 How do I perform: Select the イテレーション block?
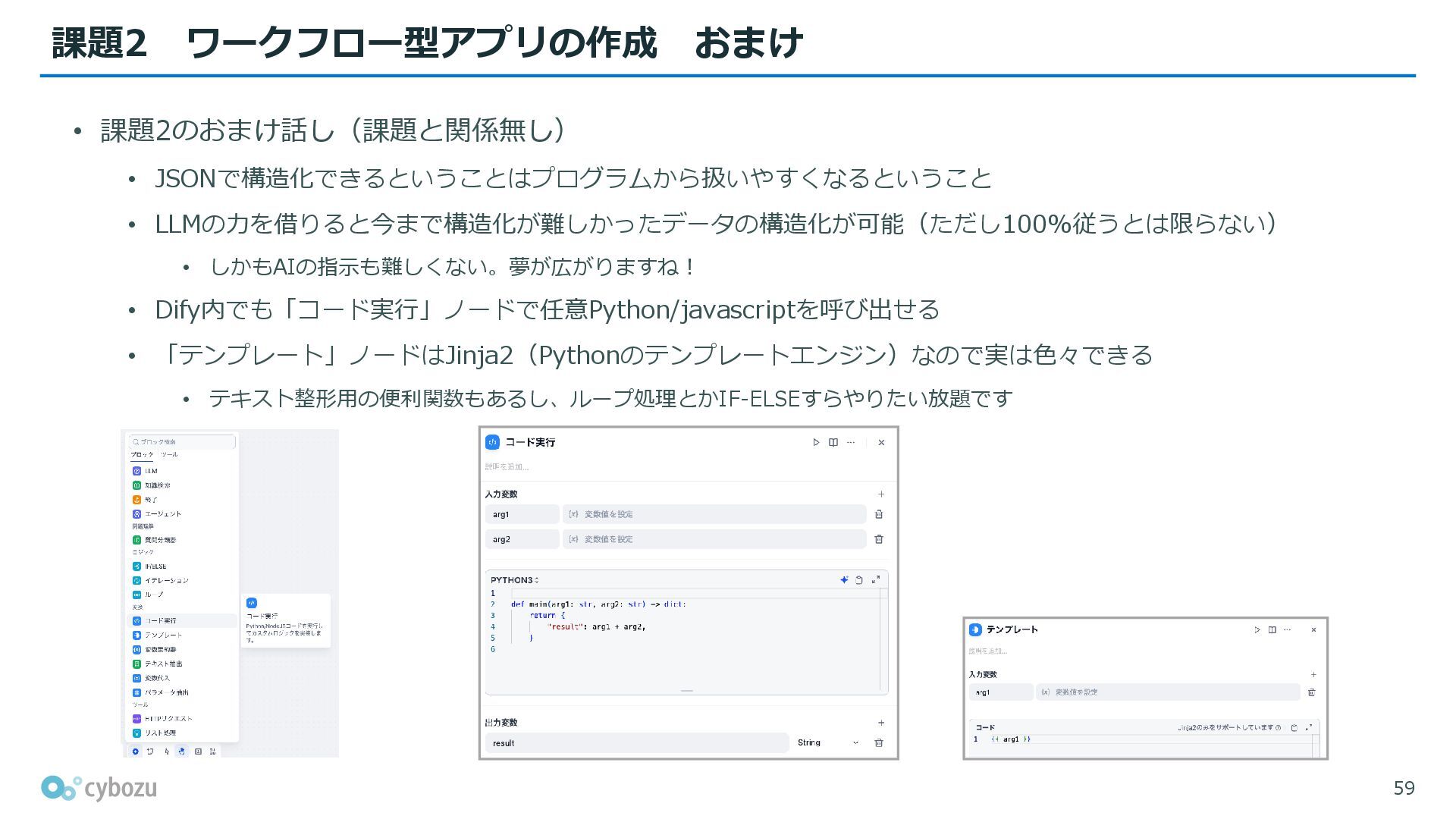click(x=183, y=581)
